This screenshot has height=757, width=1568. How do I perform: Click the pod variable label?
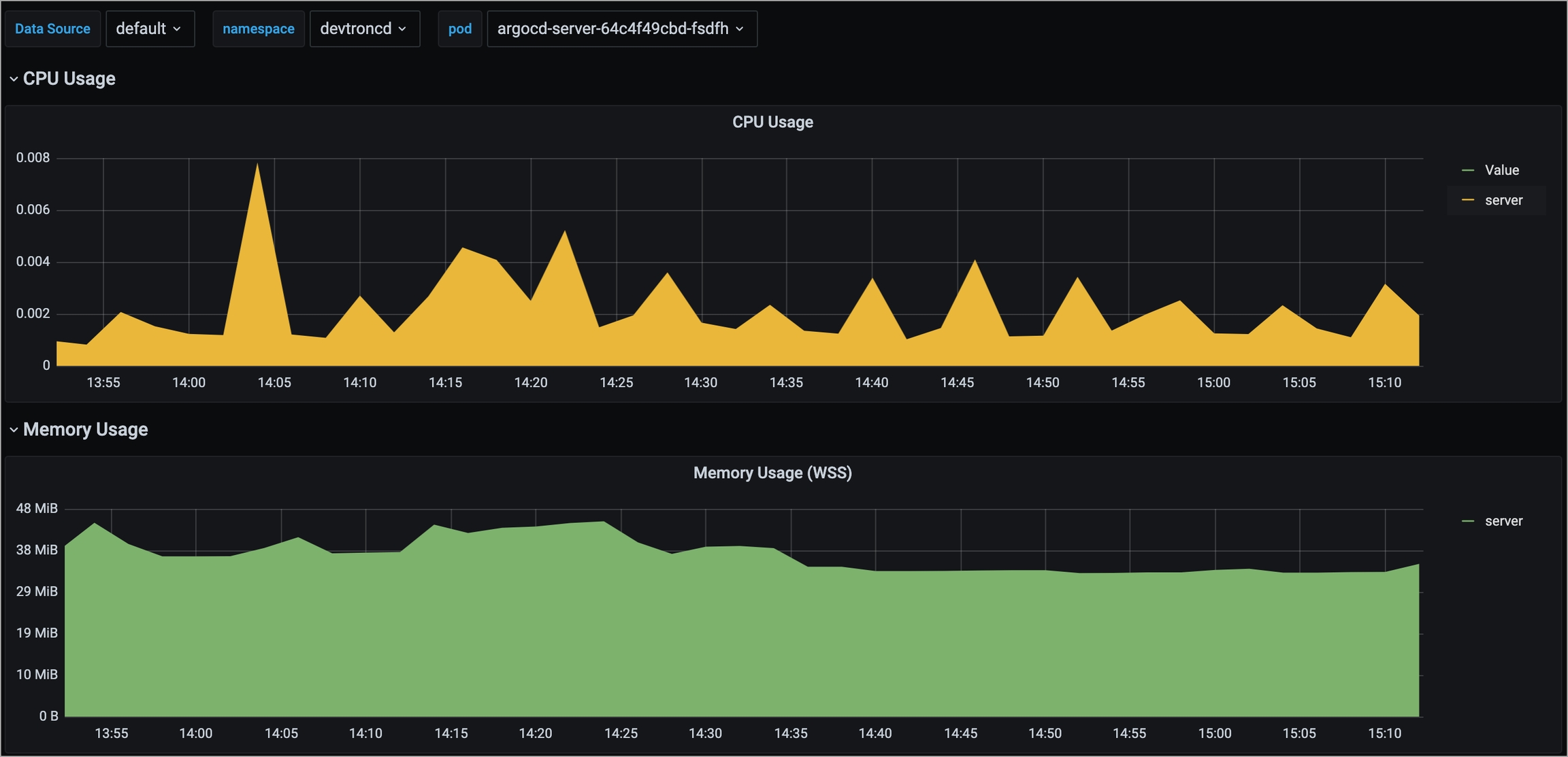click(460, 29)
